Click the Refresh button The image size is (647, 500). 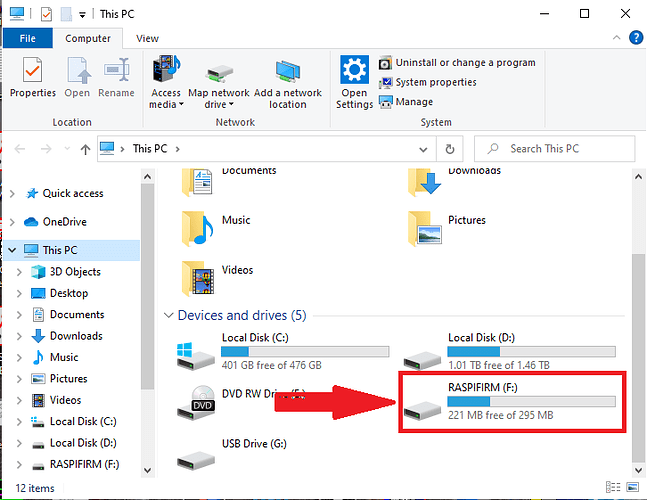tap(450, 149)
